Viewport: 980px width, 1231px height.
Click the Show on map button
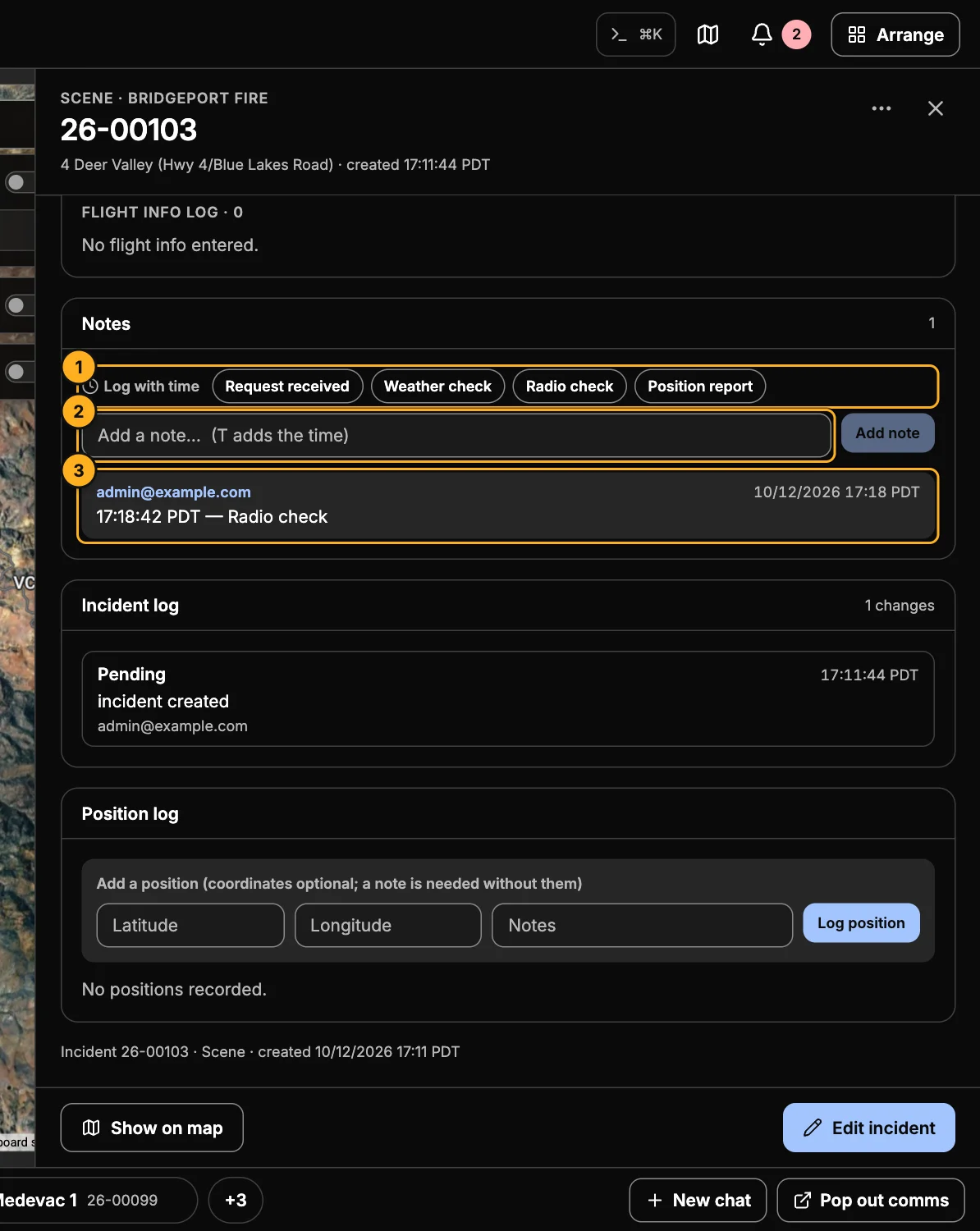tap(152, 1128)
